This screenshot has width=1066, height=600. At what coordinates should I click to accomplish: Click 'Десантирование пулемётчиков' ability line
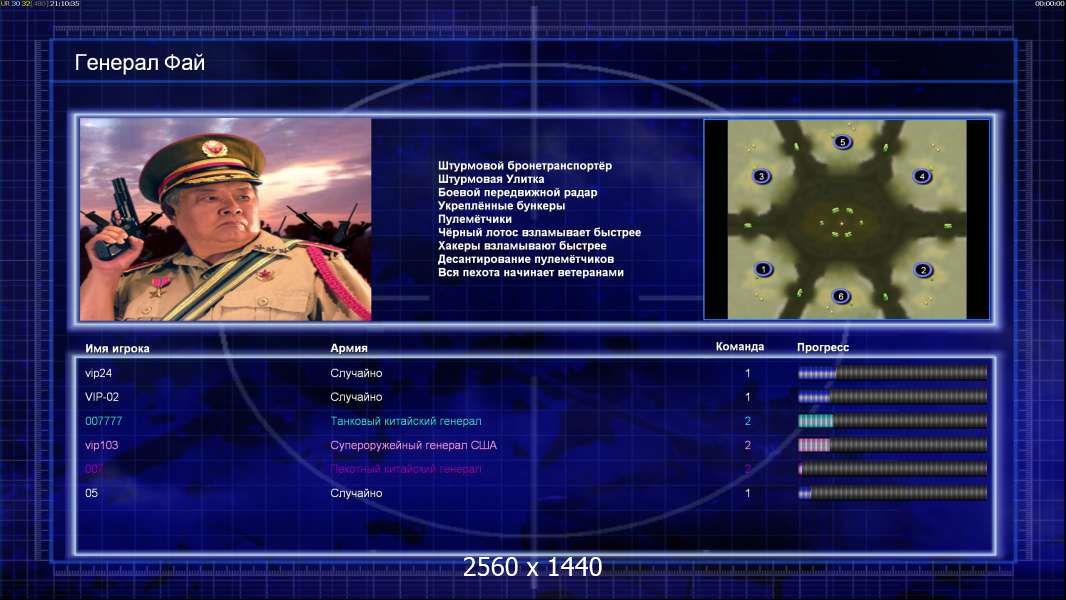[526, 259]
